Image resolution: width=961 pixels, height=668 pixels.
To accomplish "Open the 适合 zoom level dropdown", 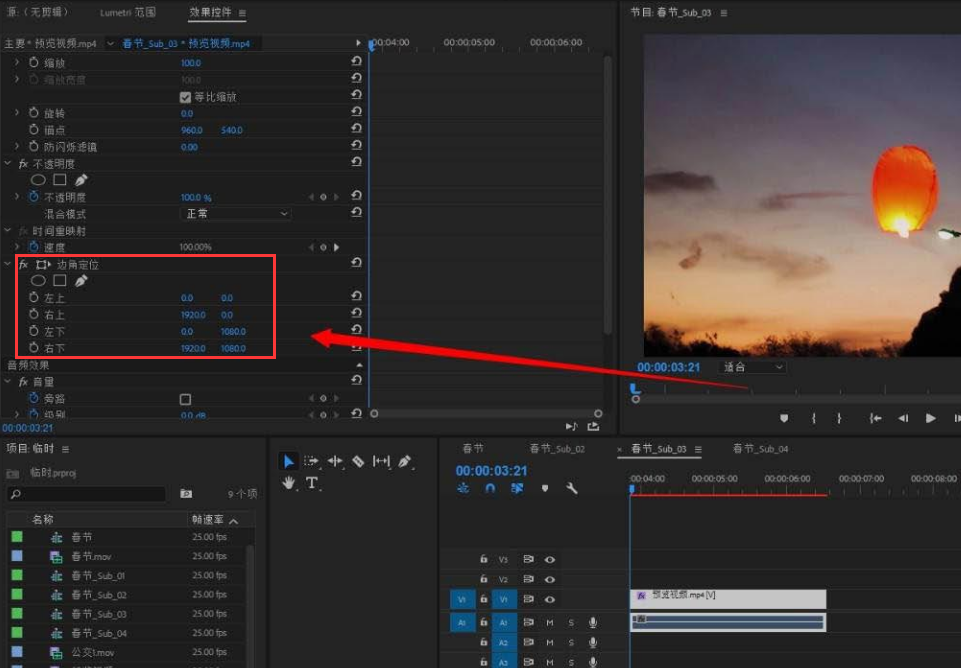I will tap(751, 367).
